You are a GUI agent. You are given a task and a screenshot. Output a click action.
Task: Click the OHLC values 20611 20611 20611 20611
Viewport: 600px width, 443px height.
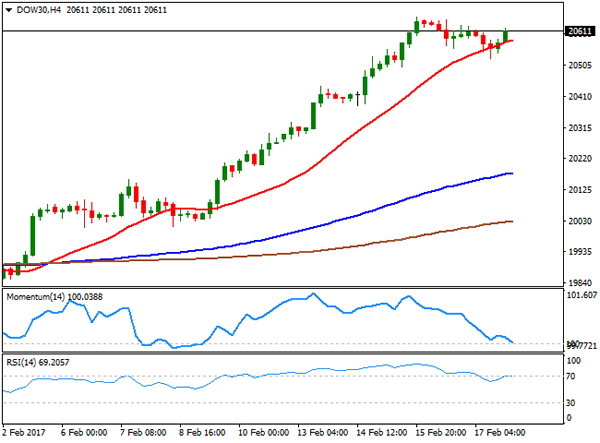[117, 10]
